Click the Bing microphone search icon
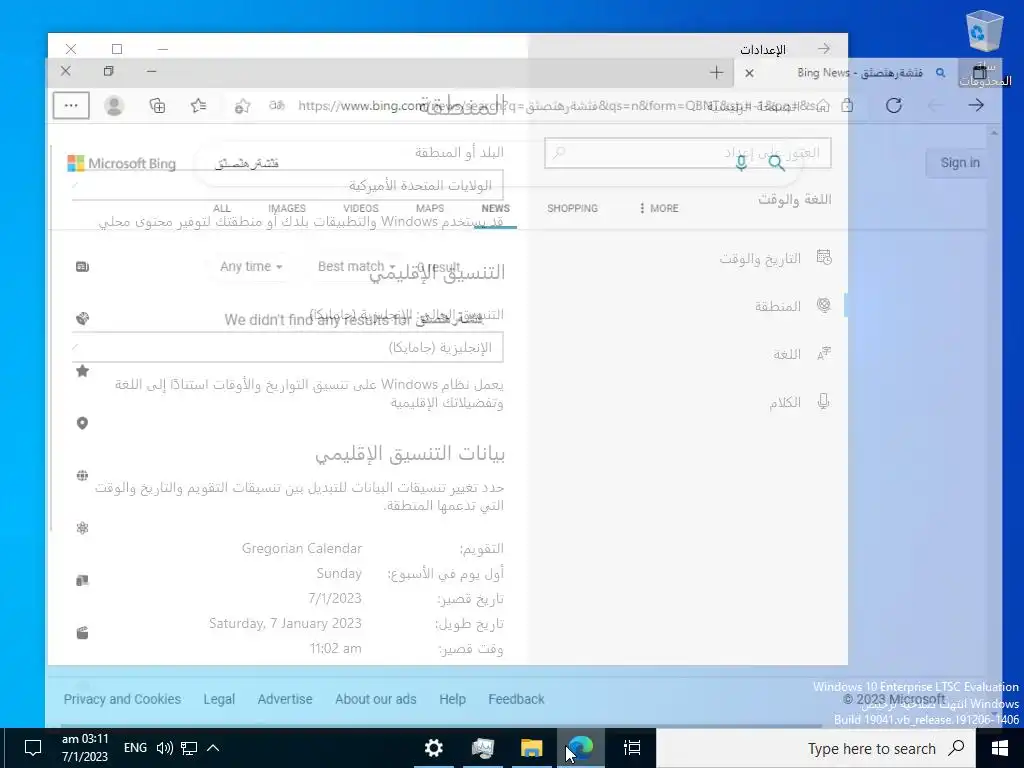This screenshot has width=1024, height=768. pos(741,163)
